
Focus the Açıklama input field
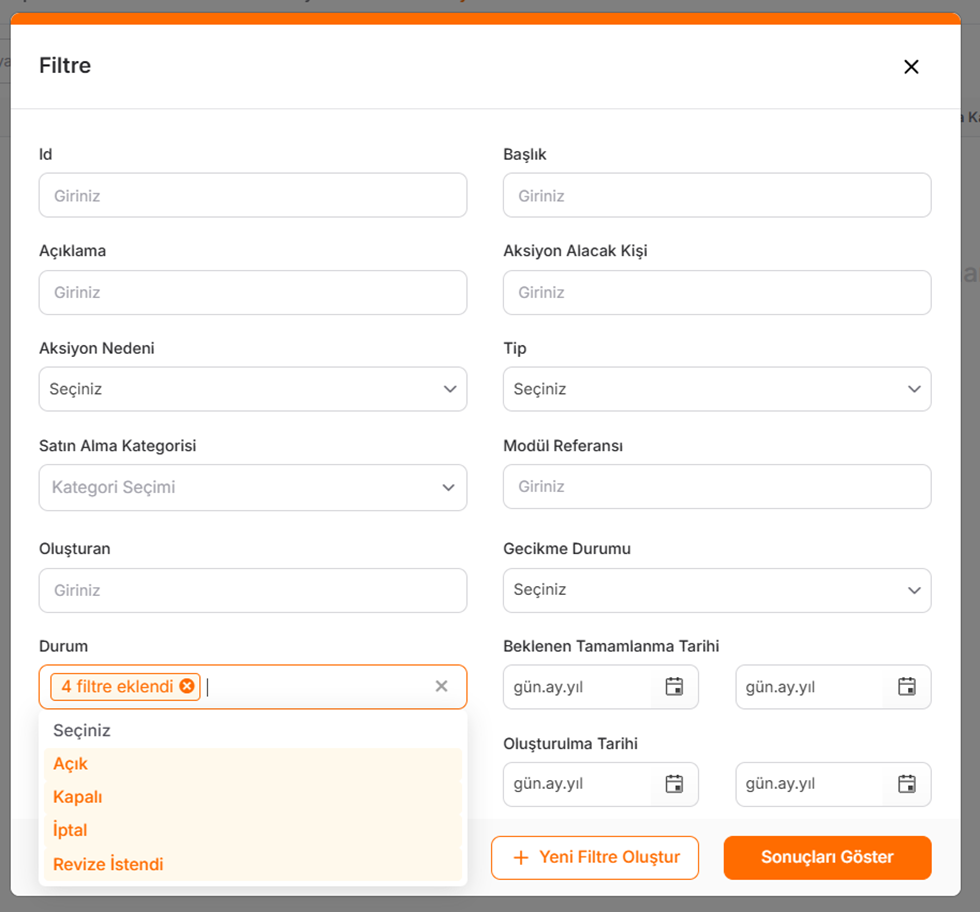pyautogui.click(x=252, y=293)
